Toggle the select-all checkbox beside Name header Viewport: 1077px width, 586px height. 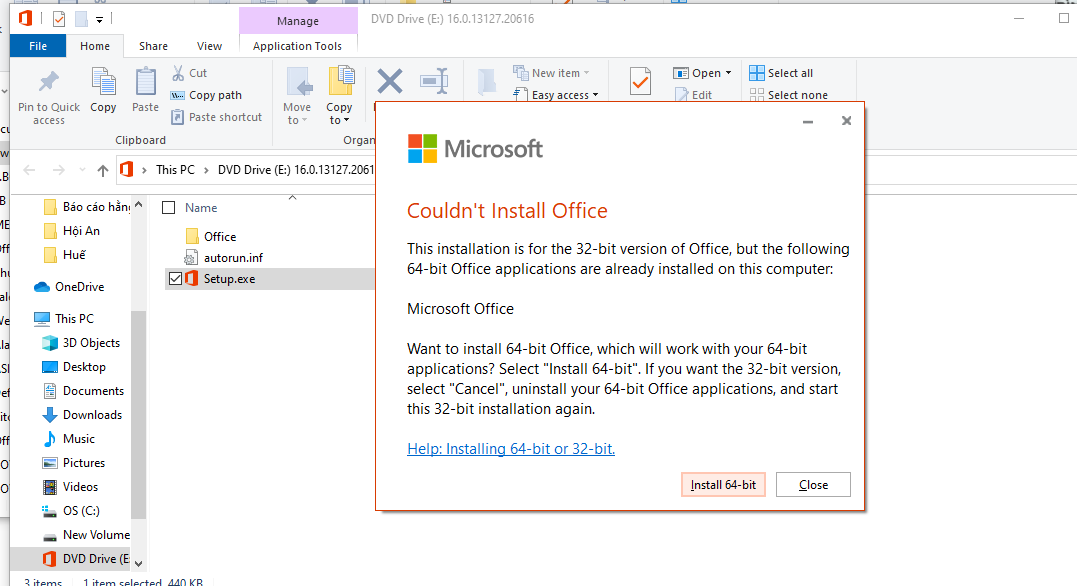[168, 207]
